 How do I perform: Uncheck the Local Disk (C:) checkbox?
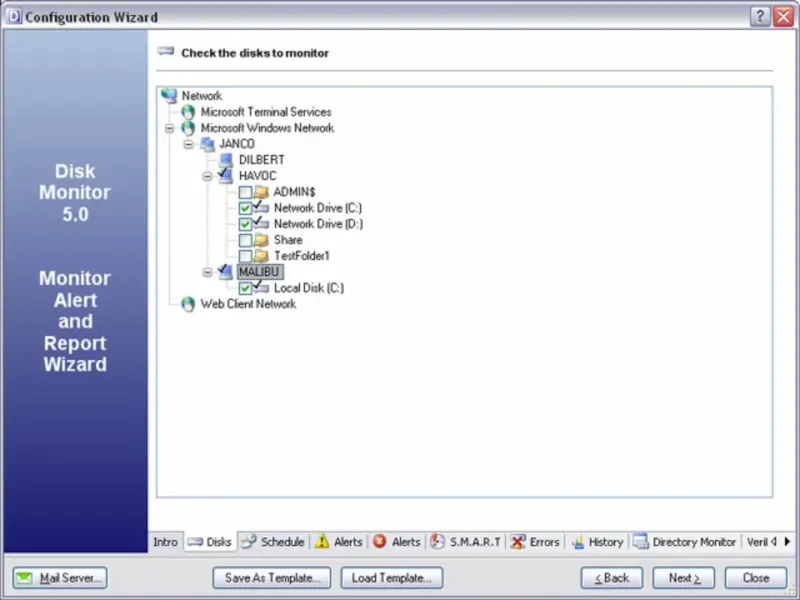245,288
